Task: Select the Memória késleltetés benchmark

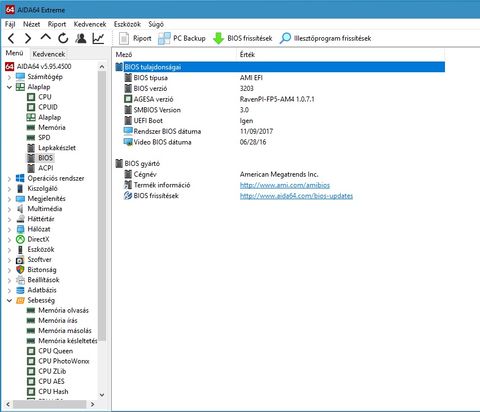Action: pos(62,341)
